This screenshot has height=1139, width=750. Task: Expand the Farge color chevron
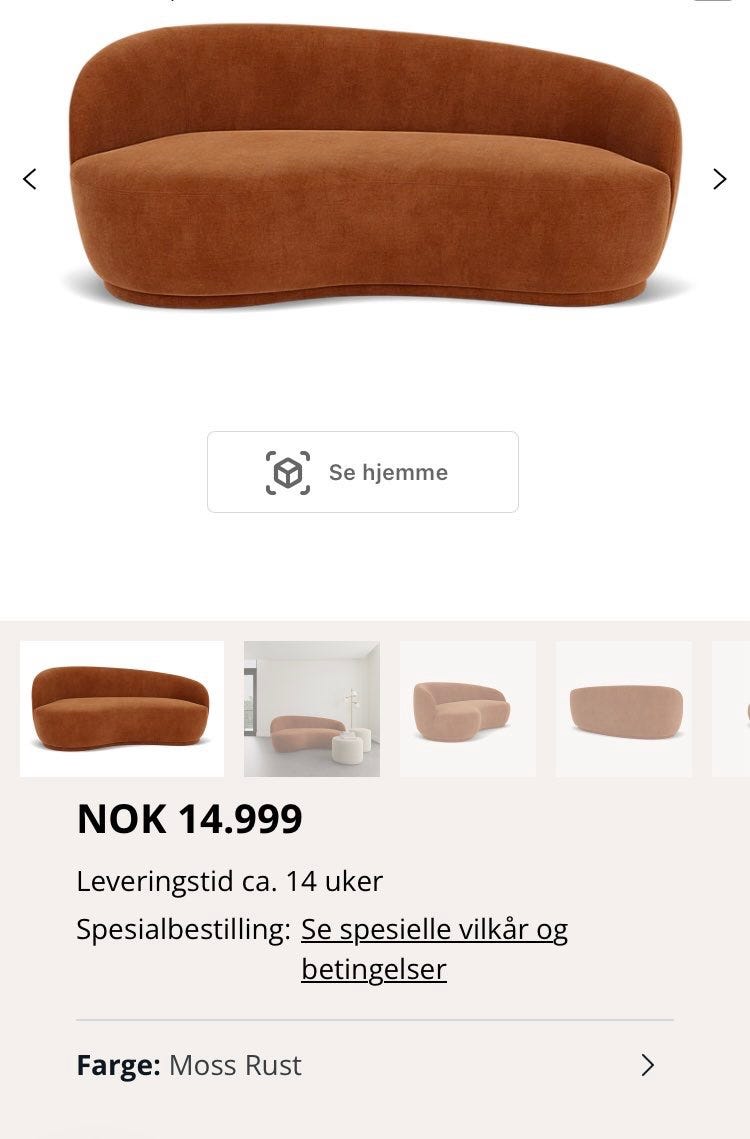point(648,1065)
